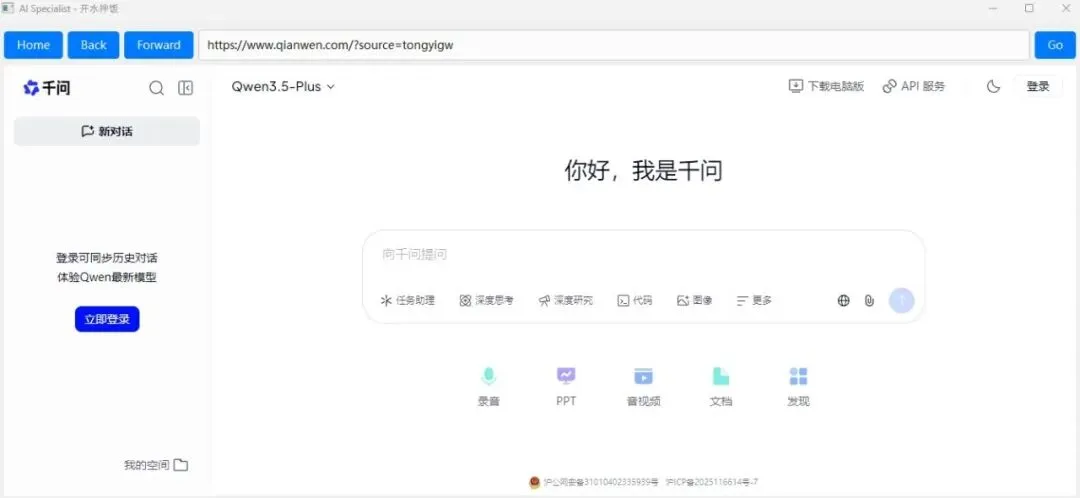Open 文档 shortcut
This screenshot has width=1080, height=498.
click(x=720, y=386)
